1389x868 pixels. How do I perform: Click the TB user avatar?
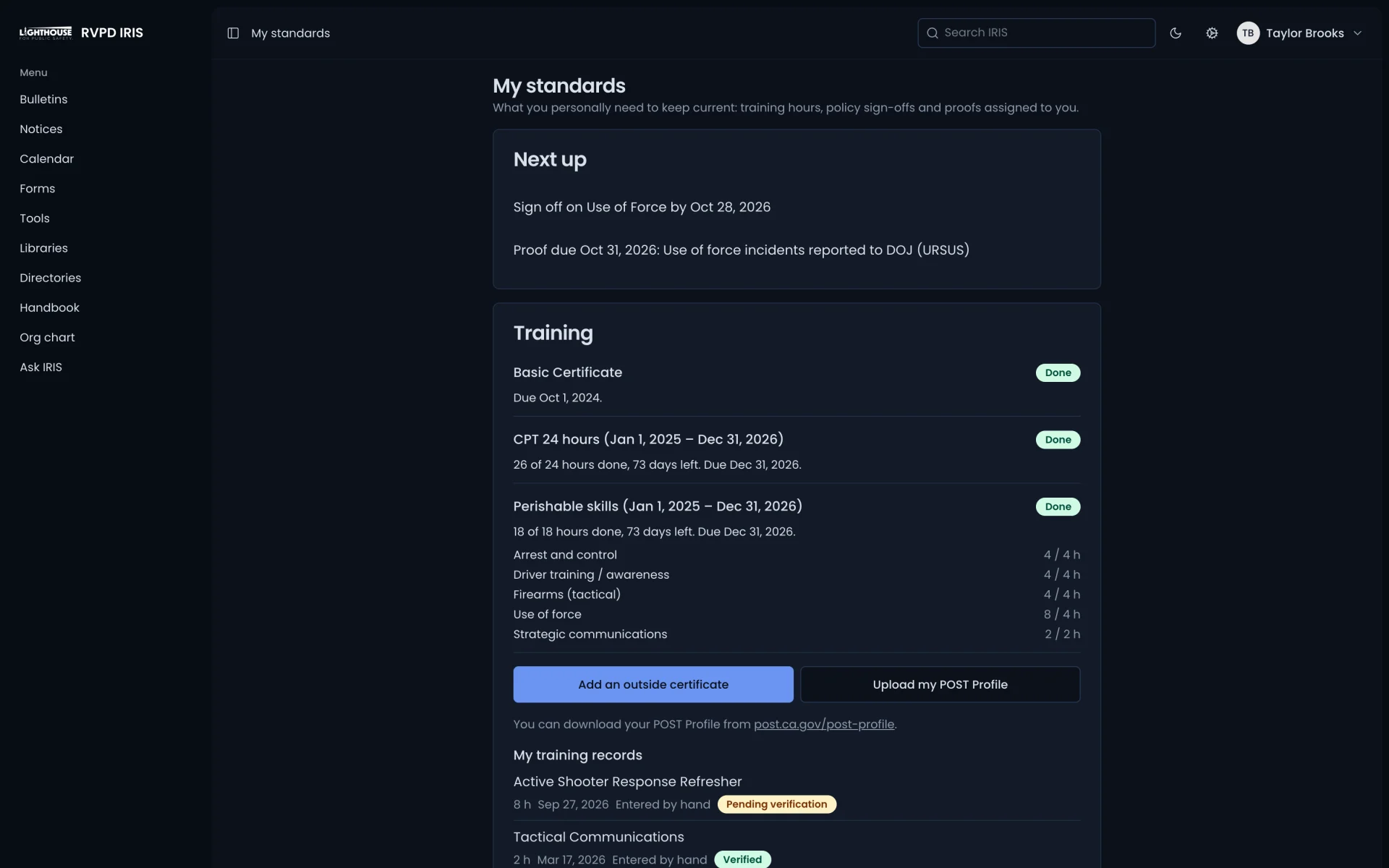pyautogui.click(x=1248, y=33)
